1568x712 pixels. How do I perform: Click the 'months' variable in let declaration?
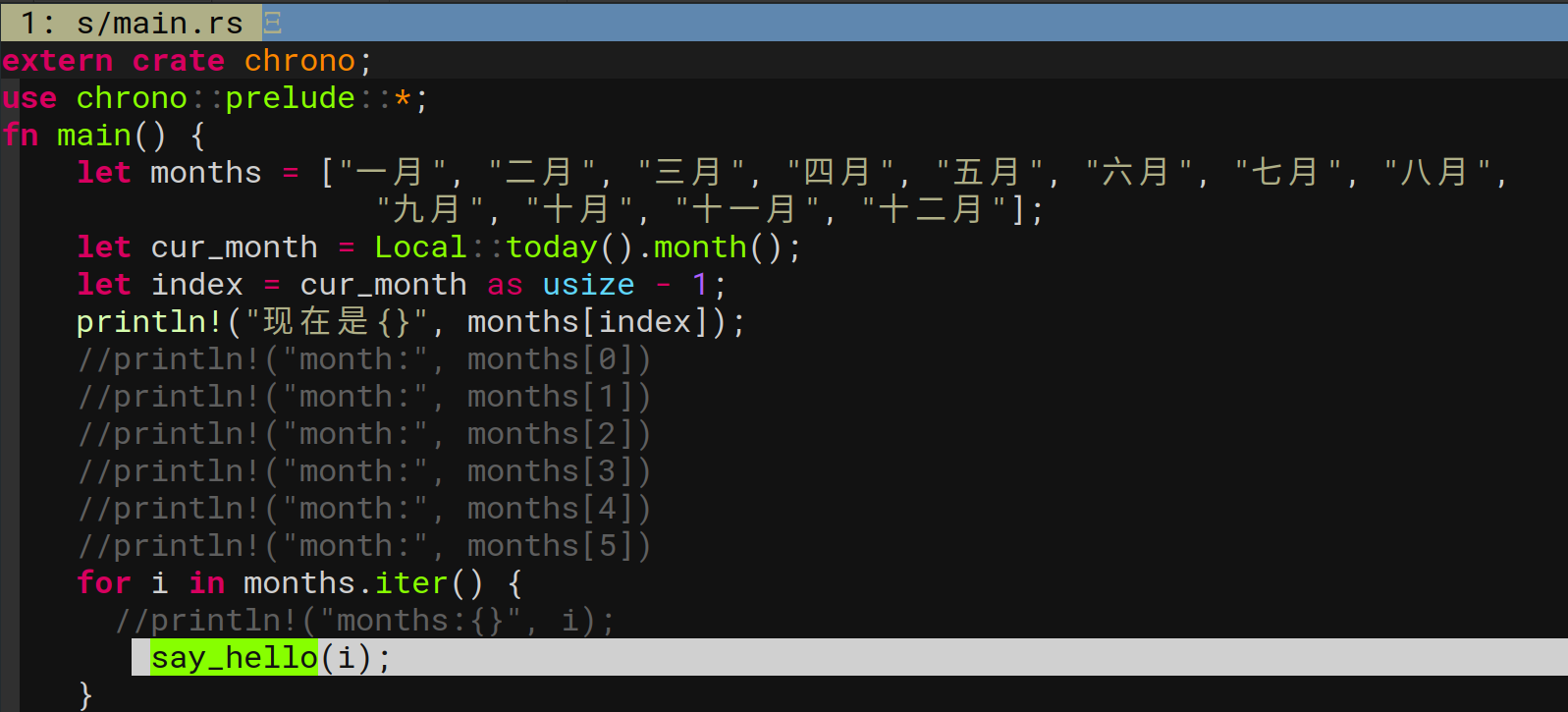tap(205, 173)
